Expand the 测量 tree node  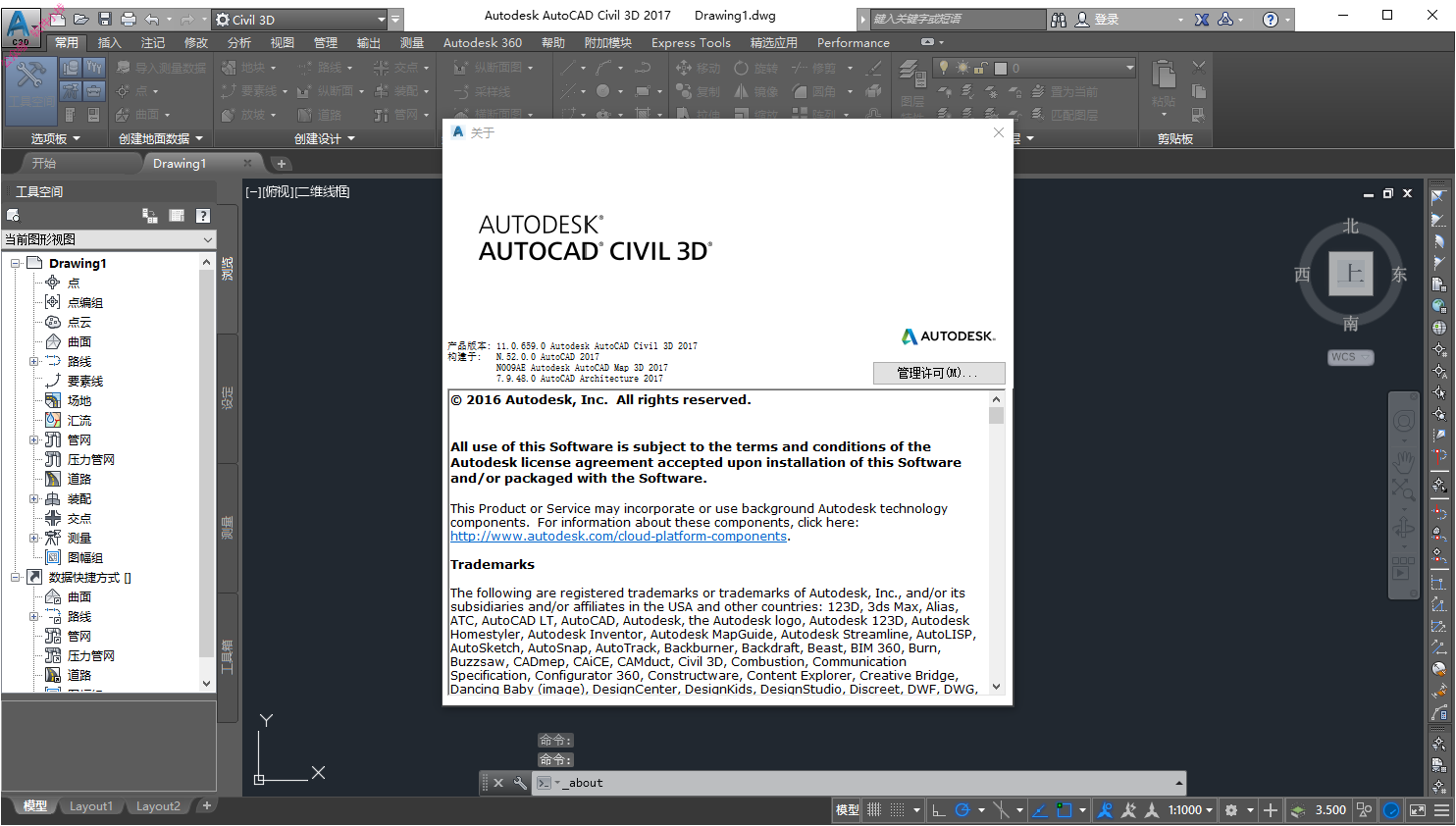[34, 539]
